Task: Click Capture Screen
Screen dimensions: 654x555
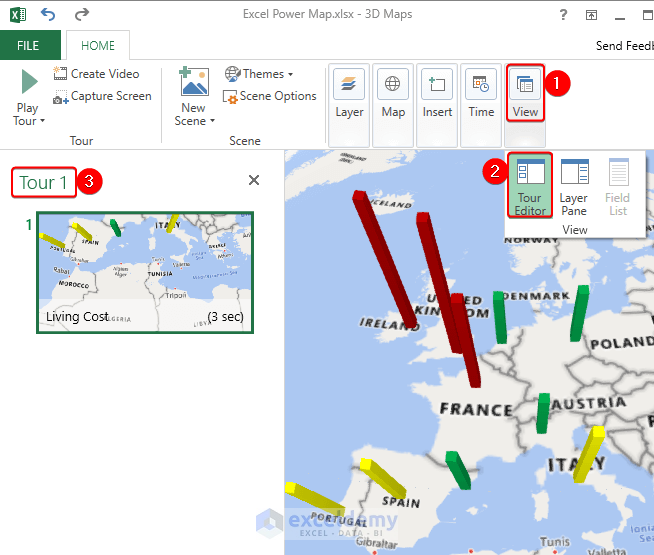Action: pyautogui.click(x=102, y=96)
